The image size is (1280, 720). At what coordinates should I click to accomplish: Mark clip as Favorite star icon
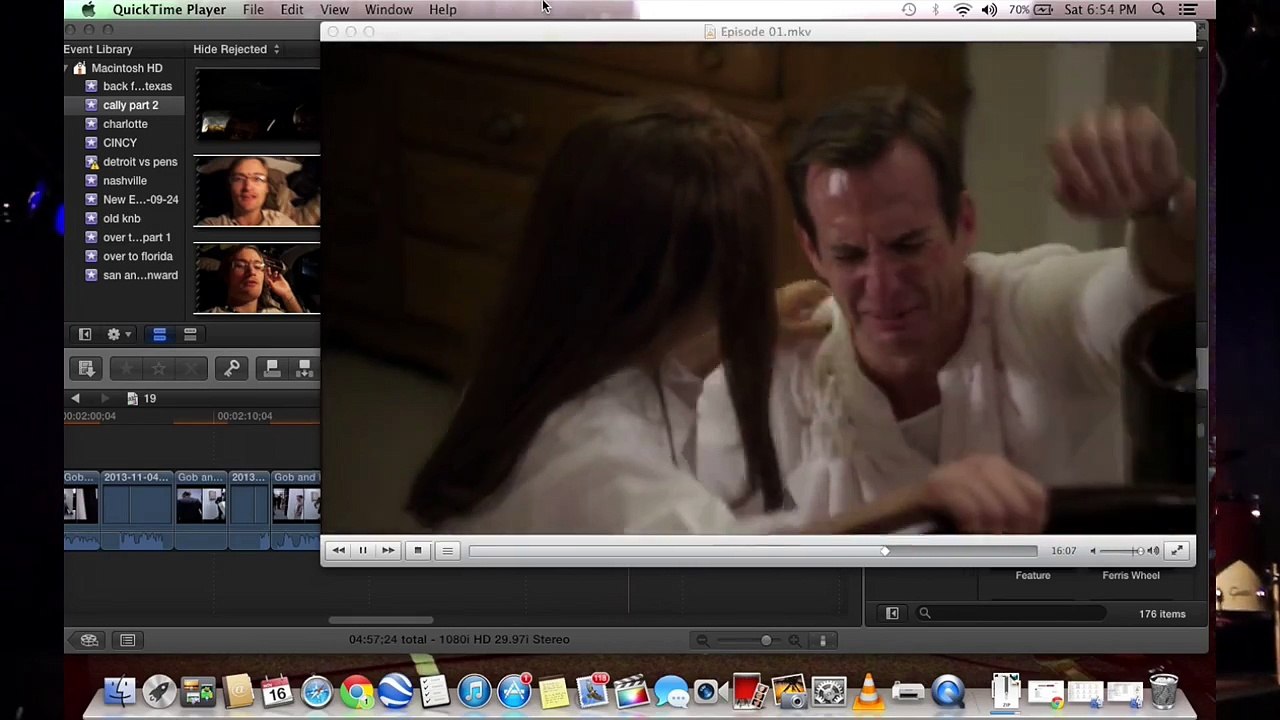pyautogui.click(x=127, y=369)
